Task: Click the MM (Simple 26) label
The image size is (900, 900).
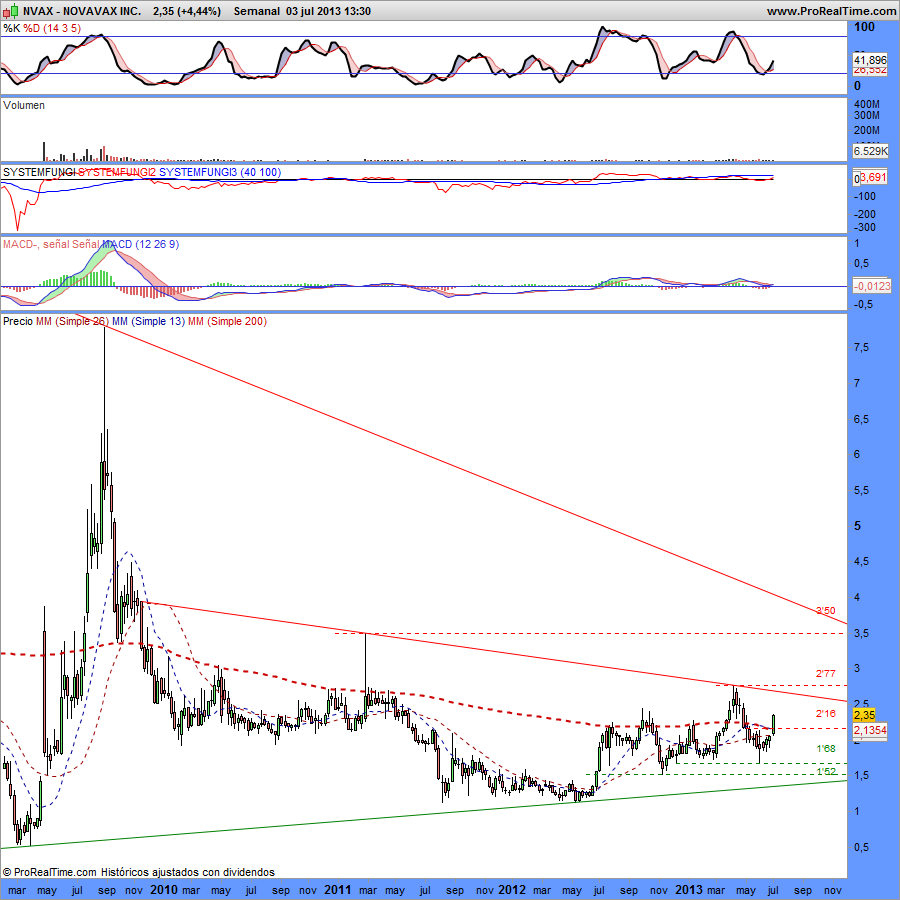Action: click(x=72, y=321)
